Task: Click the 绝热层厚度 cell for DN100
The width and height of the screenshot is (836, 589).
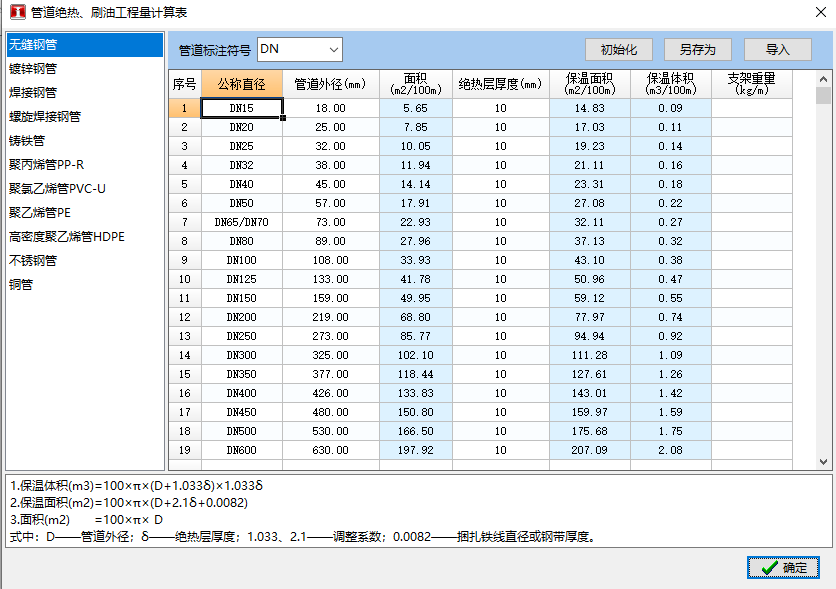Action: point(499,260)
